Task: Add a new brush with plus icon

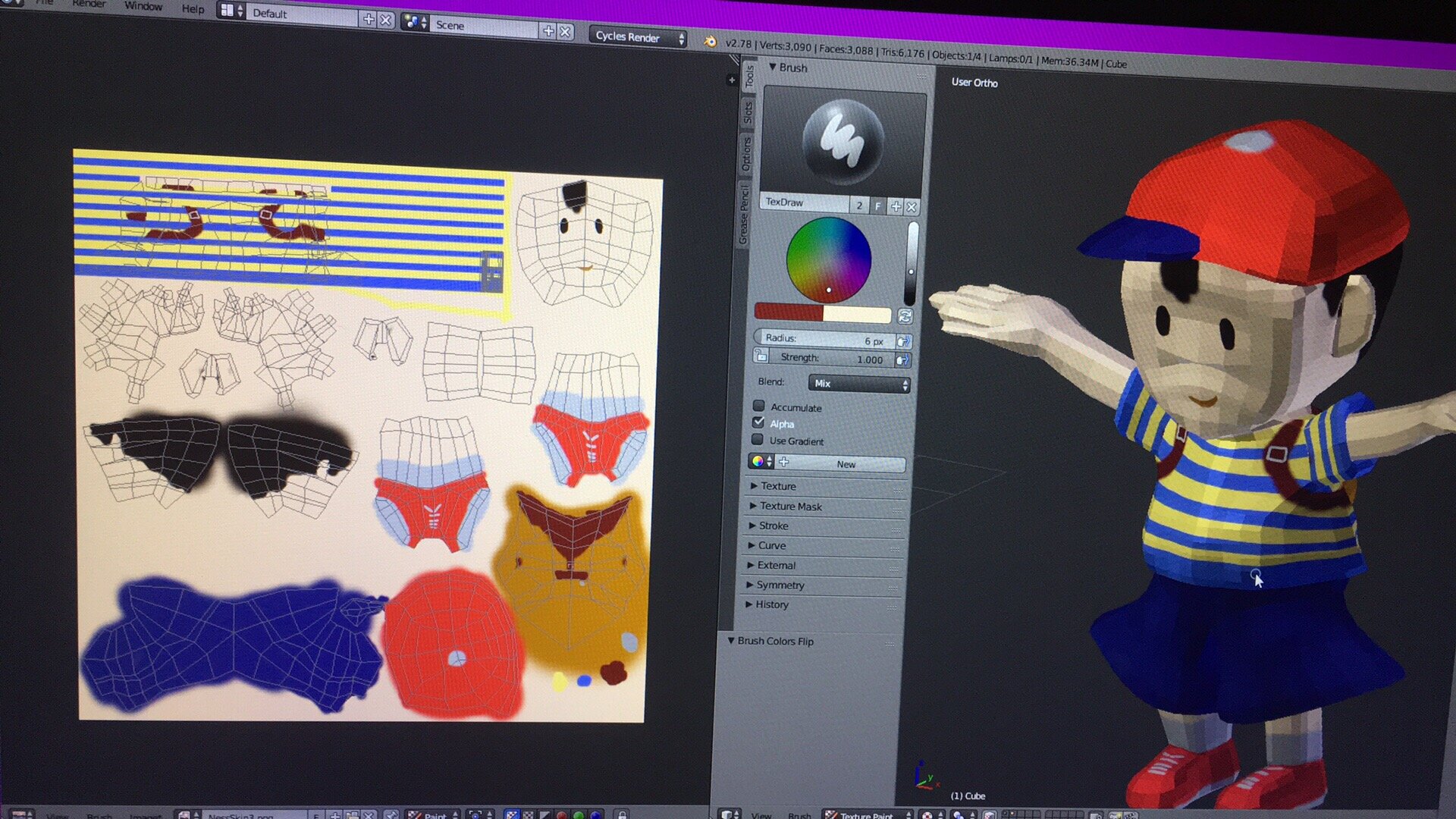Action: [896, 206]
